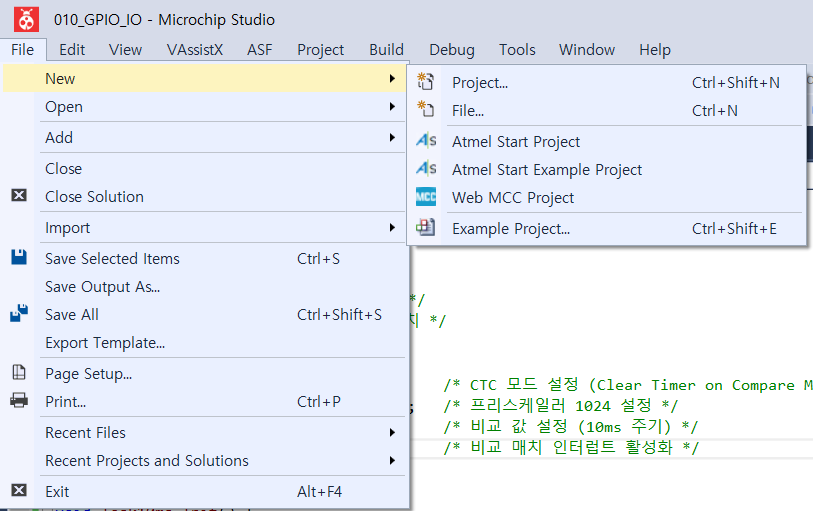Choose File... in New submenu

(x=607, y=110)
